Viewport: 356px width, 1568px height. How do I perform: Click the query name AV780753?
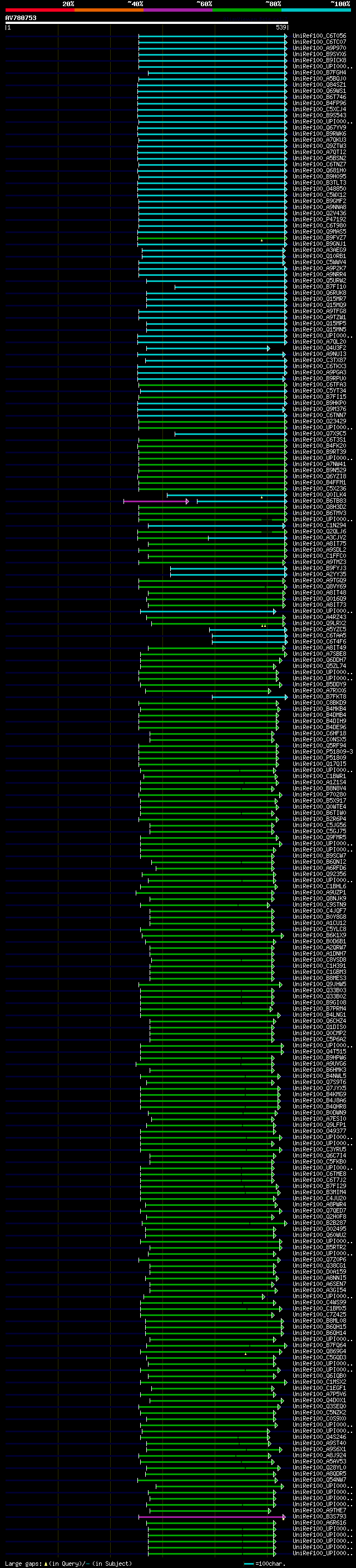[21, 18]
